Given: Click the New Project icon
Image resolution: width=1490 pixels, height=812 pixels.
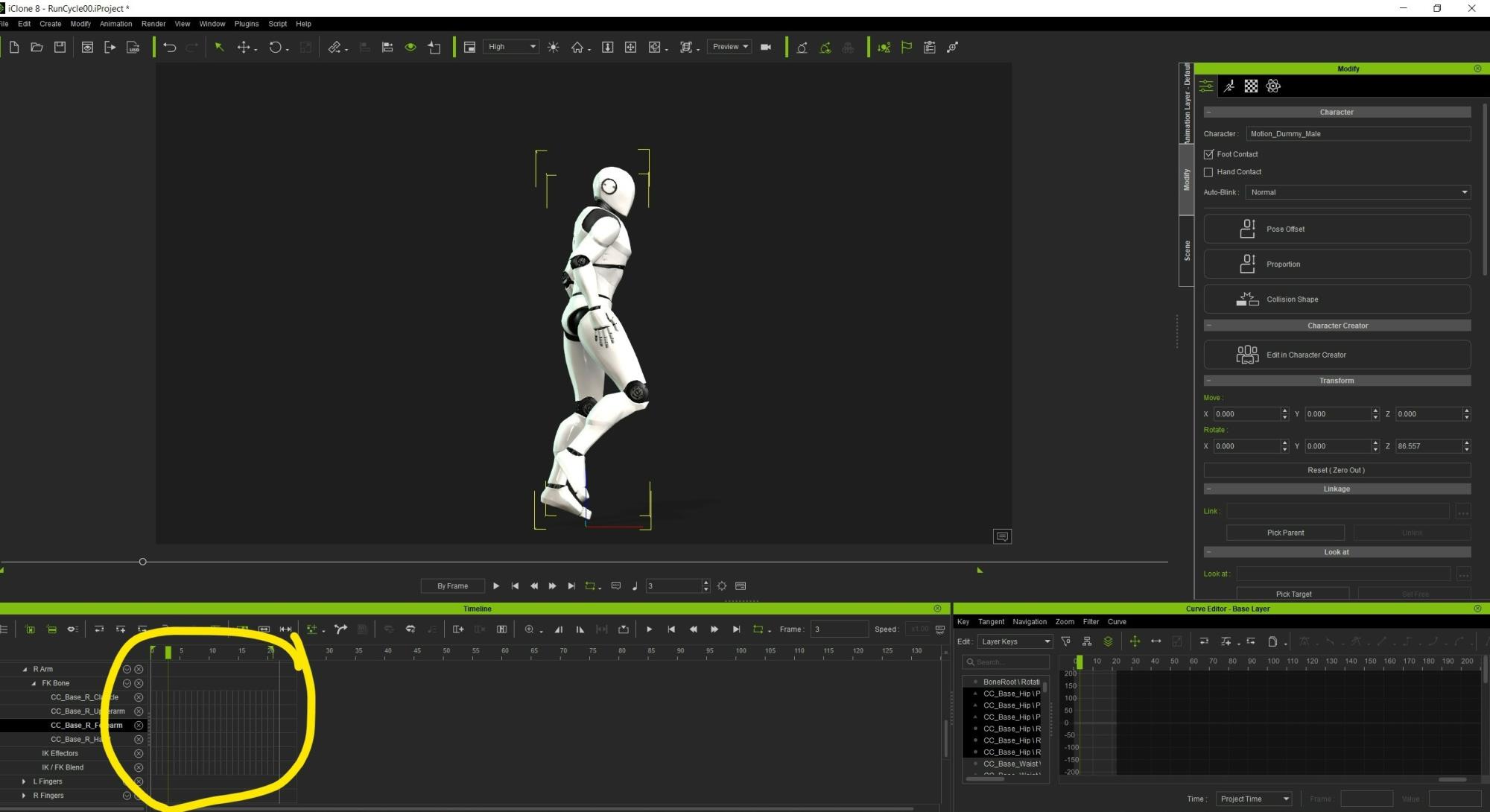Looking at the screenshot, I should (14, 47).
